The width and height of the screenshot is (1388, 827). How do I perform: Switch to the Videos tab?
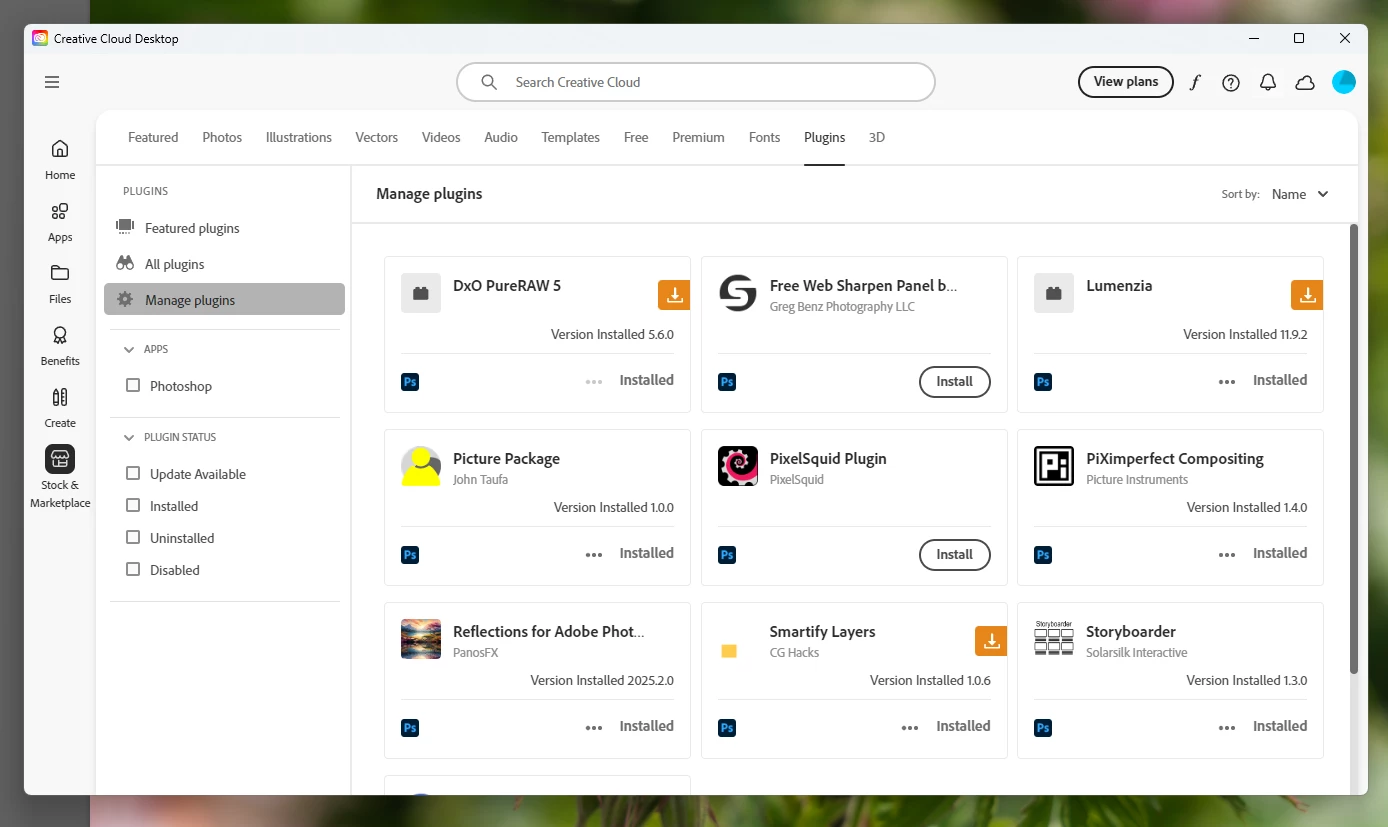pyautogui.click(x=441, y=137)
